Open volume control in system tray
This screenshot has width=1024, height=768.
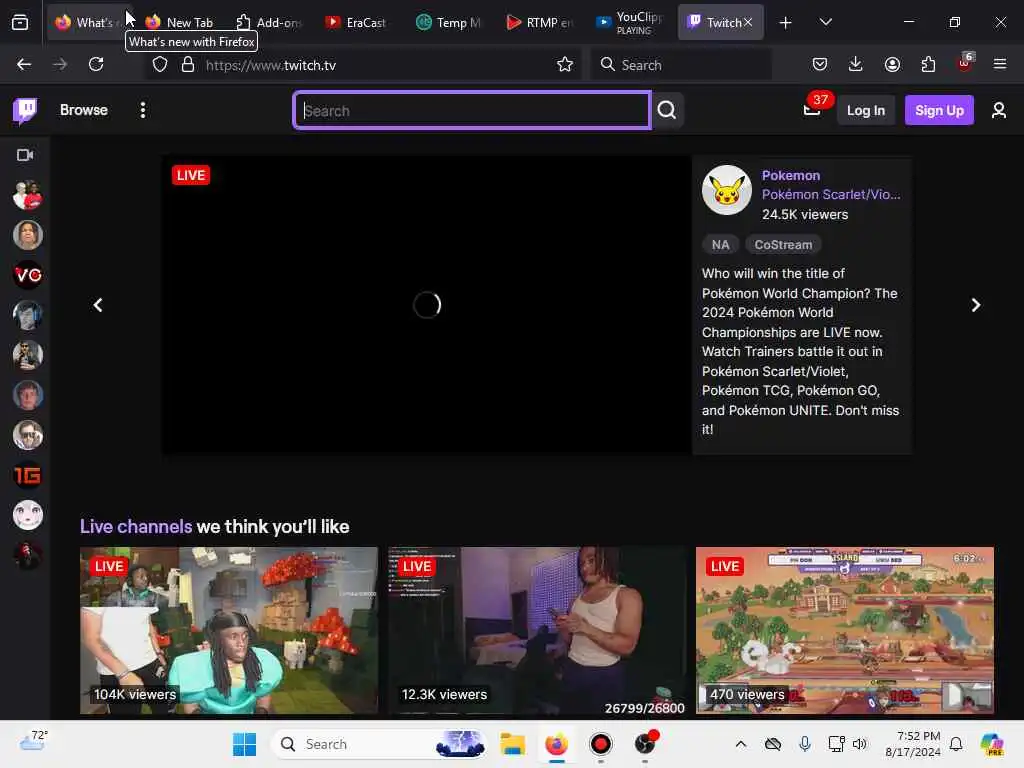tap(859, 744)
